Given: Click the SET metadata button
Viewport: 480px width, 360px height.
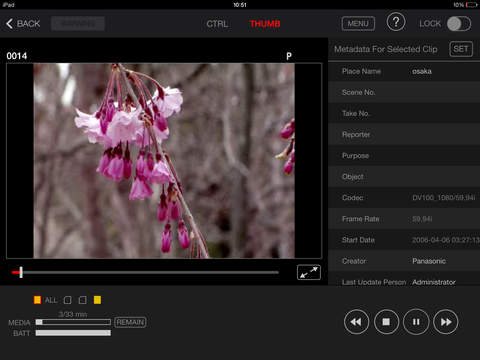Looking at the screenshot, I should pyautogui.click(x=461, y=49).
